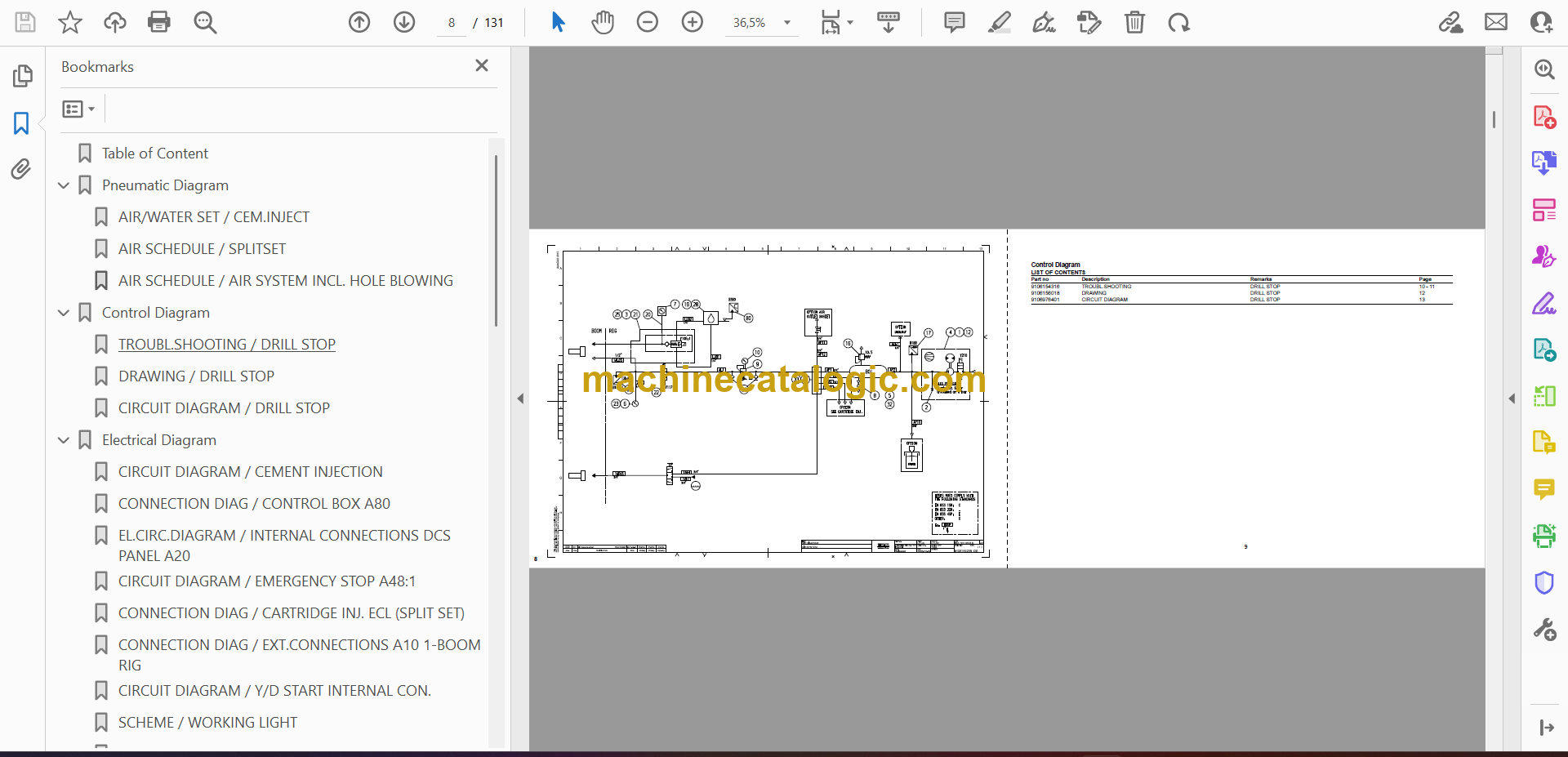Screen dimensions: 1568x757
Task: Select the Highlight text tool
Action: (x=999, y=22)
